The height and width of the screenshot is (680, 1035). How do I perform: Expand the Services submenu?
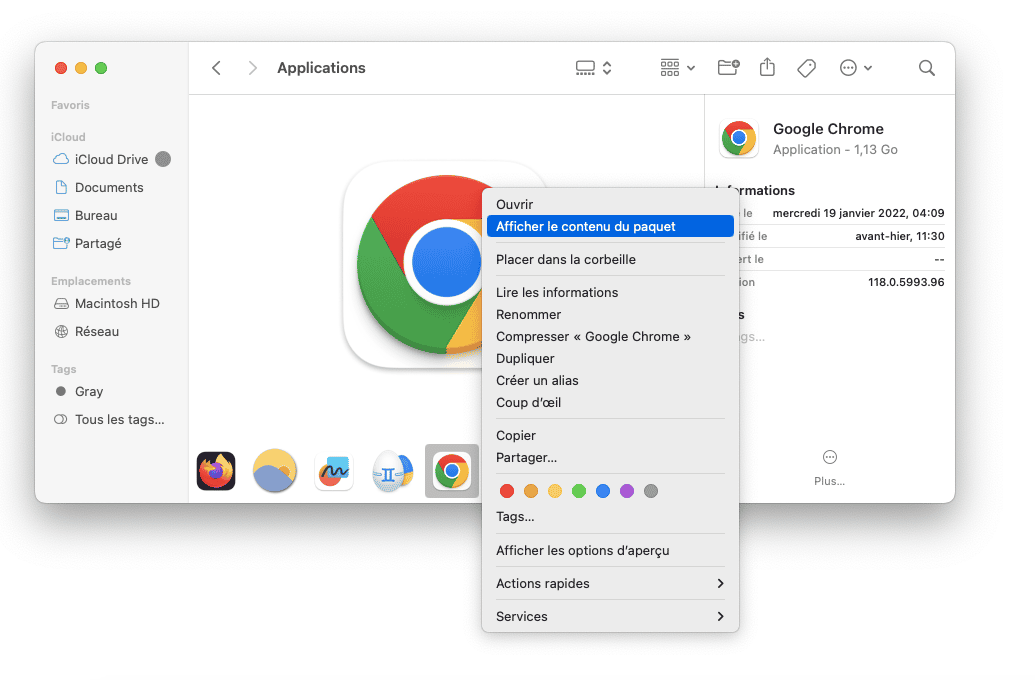point(611,617)
